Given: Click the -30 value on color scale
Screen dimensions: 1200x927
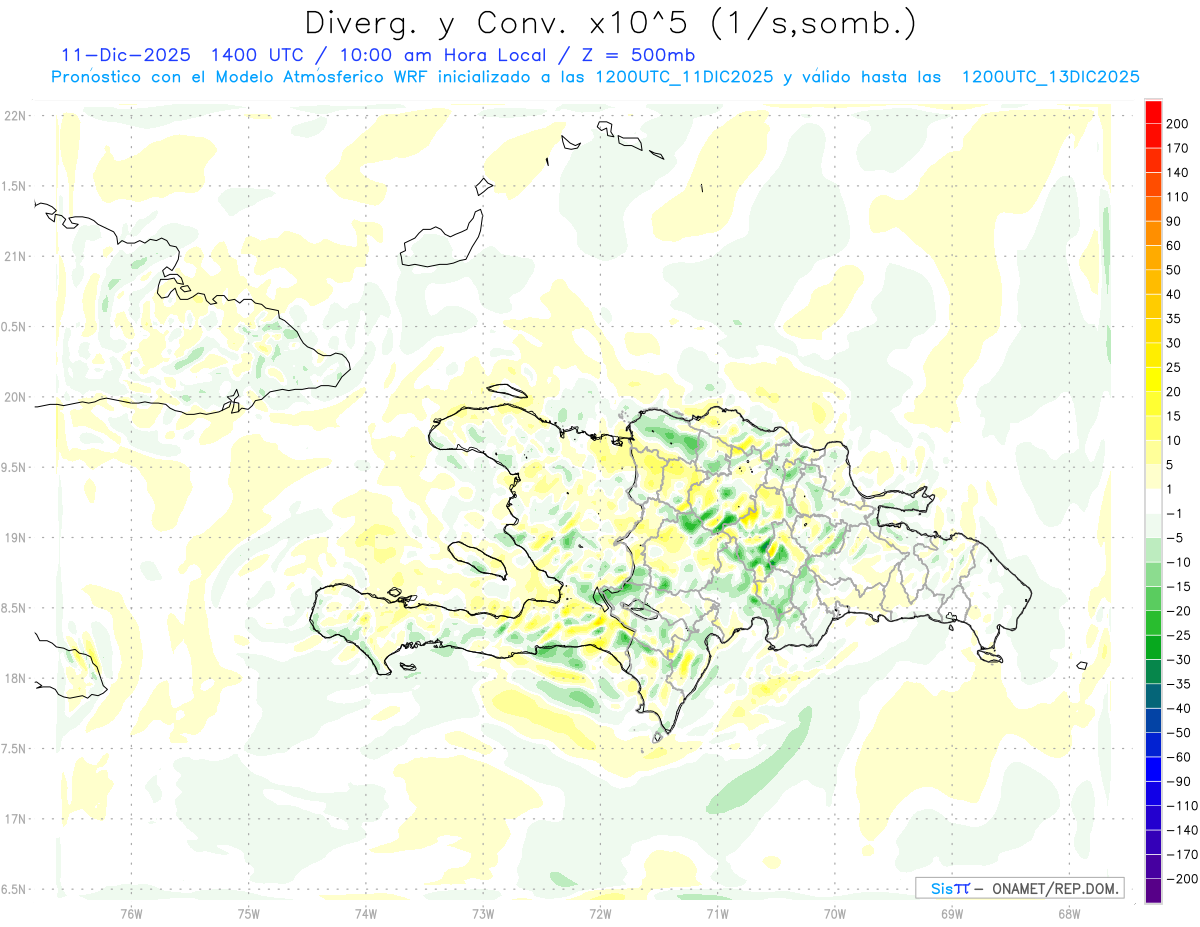Looking at the screenshot, I should pyautogui.click(x=1178, y=660).
